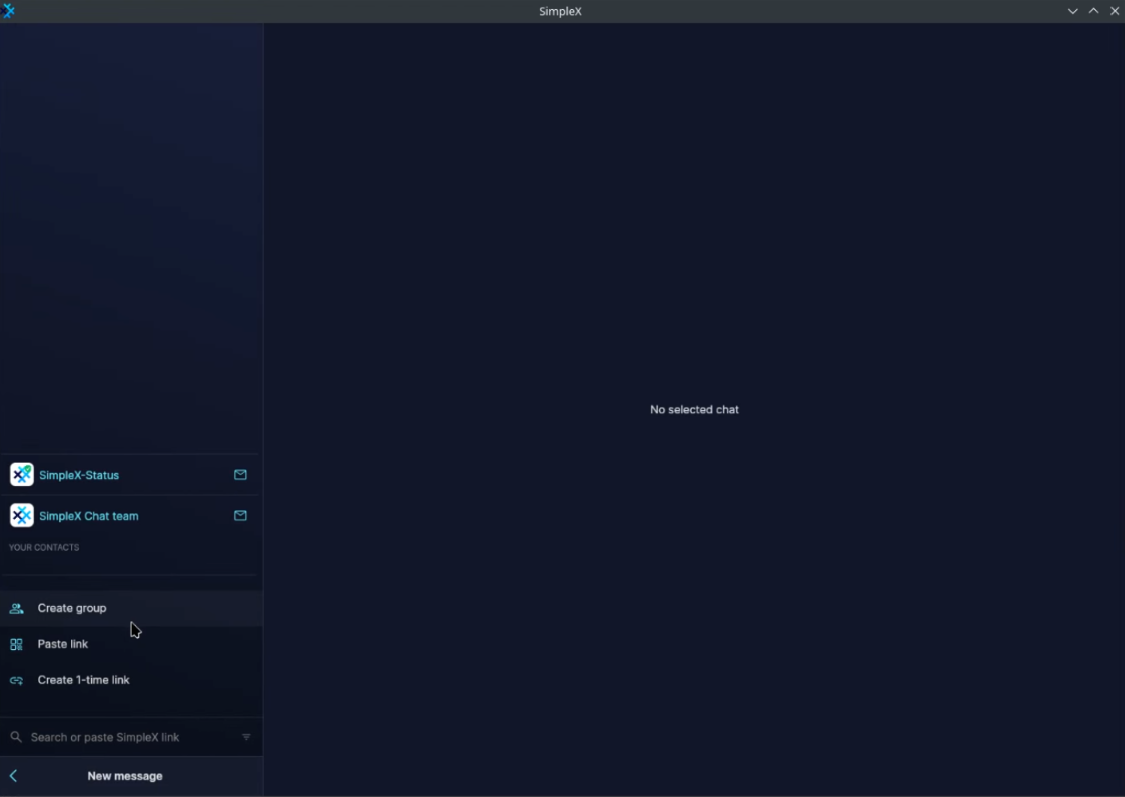The width and height of the screenshot is (1125, 797).
Task: Focus the Search or paste SimpleX link field
Action: tap(131, 737)
